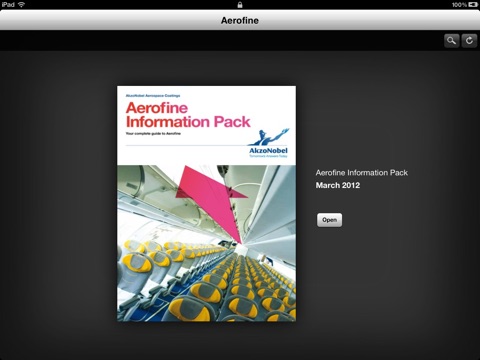Select the 'March 2012' date text
Screen dimensions: 480x360
[338, 185]
